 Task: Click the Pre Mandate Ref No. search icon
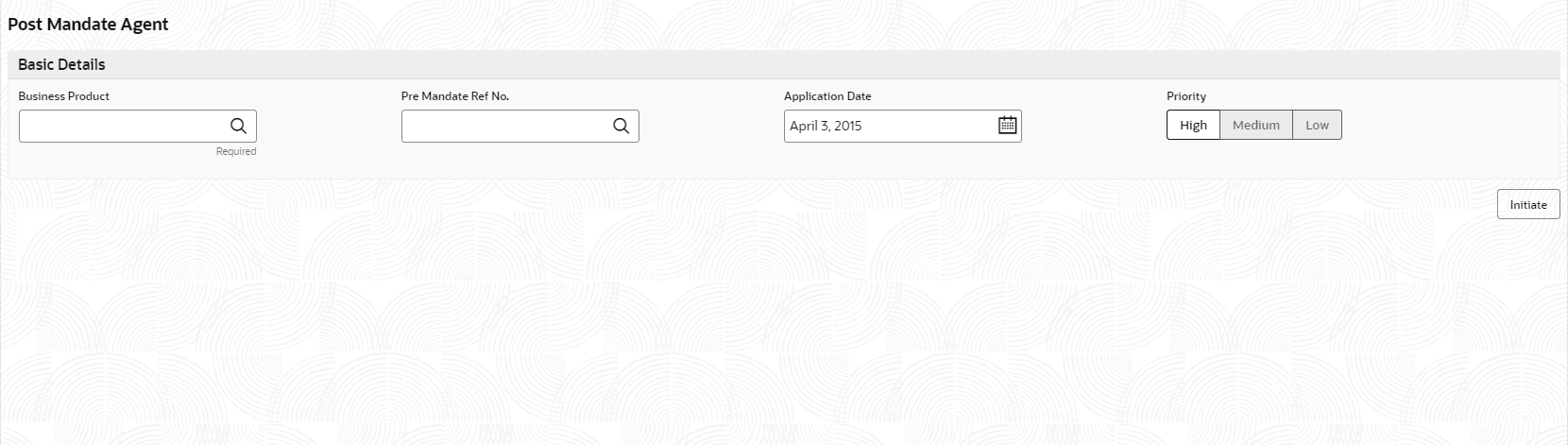[x=621, y=126]
